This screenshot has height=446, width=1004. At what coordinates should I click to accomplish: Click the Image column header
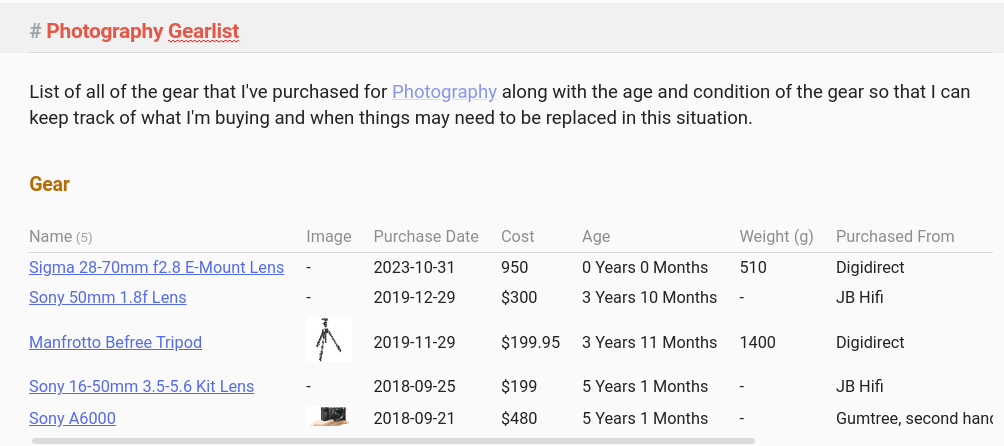328,237
